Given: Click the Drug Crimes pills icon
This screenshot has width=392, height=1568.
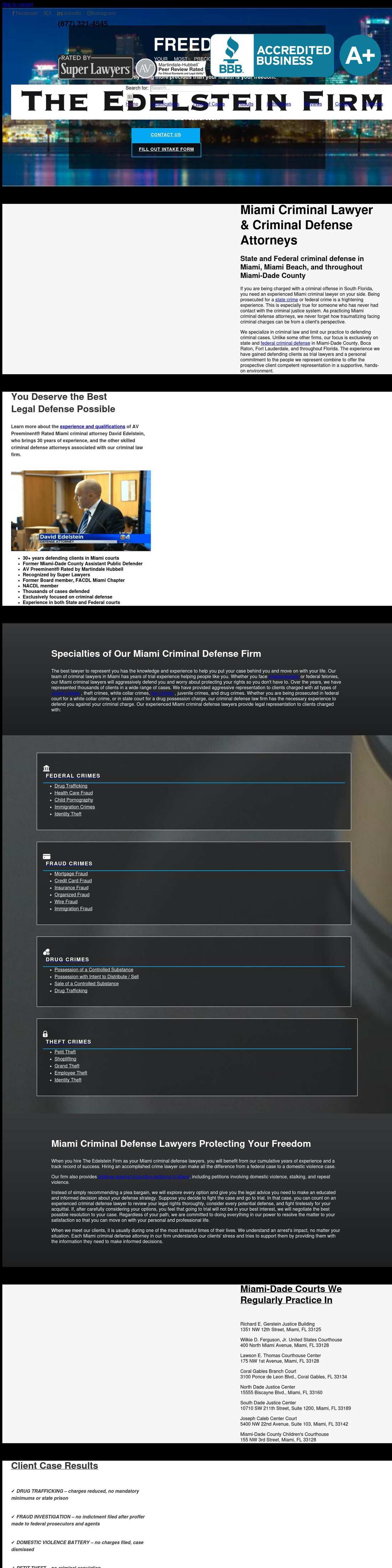Looking at the screenshot, I should [47, 951].
